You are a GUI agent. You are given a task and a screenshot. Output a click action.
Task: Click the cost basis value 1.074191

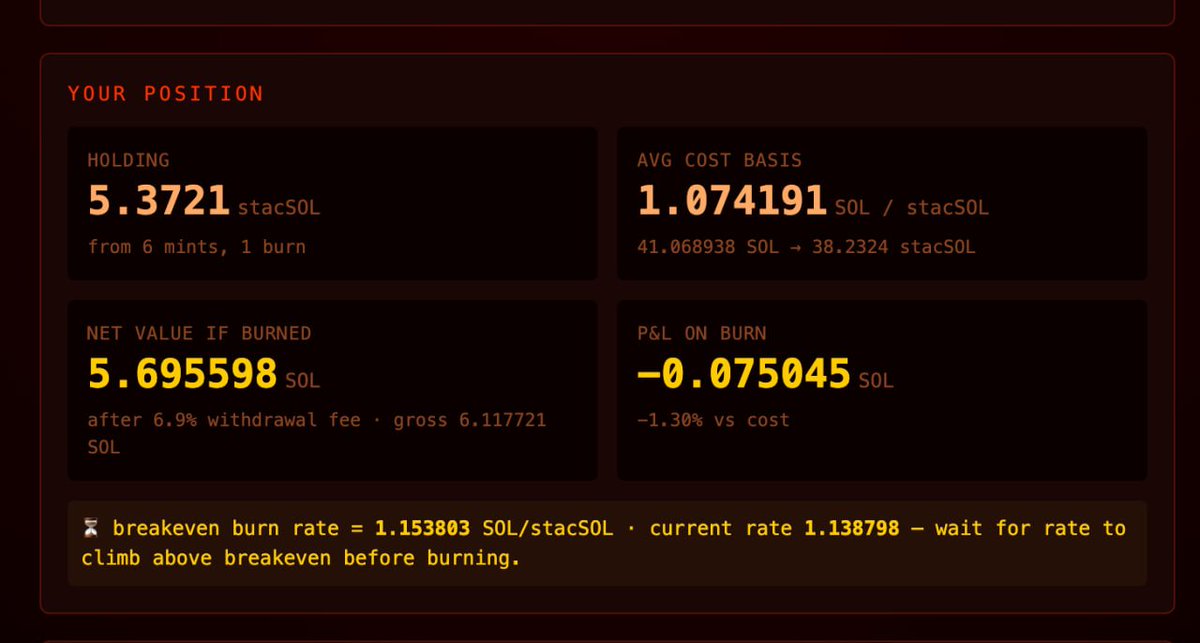coord(733,201)
